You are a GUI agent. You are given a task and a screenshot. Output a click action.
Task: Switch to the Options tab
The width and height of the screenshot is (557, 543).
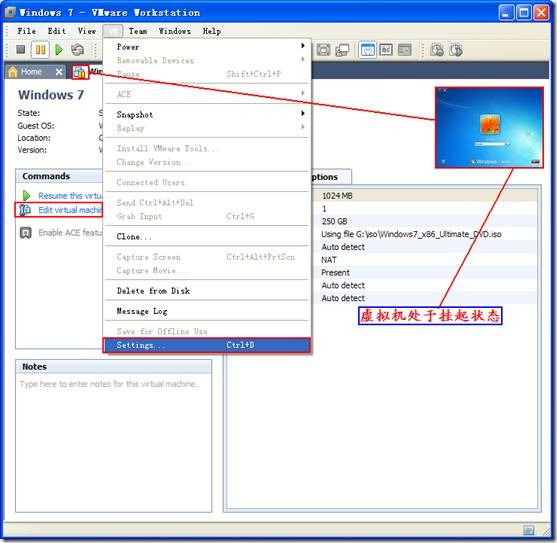tap(331, 177)
